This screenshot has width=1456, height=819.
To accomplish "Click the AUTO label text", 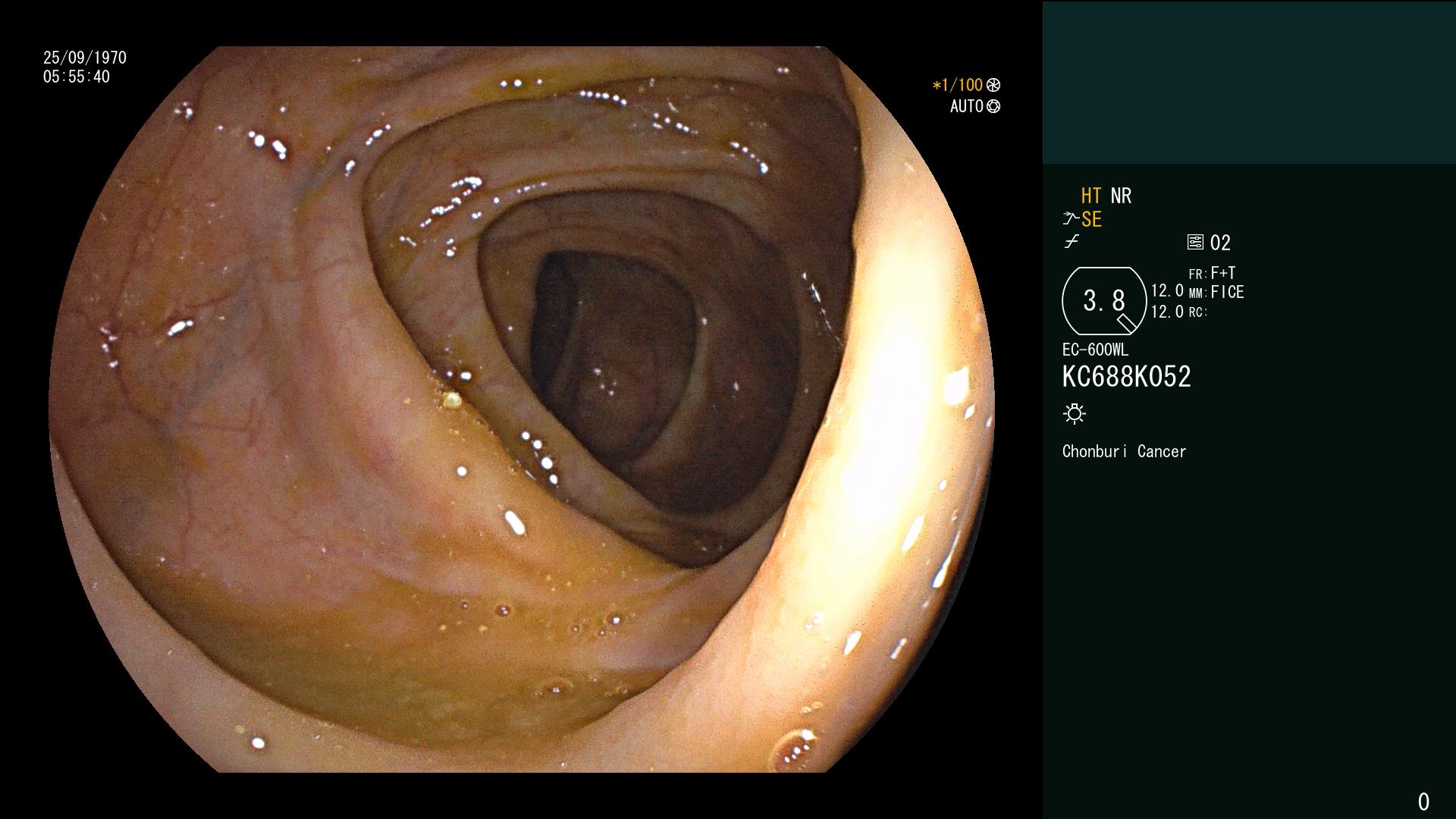I will [967, 106].
